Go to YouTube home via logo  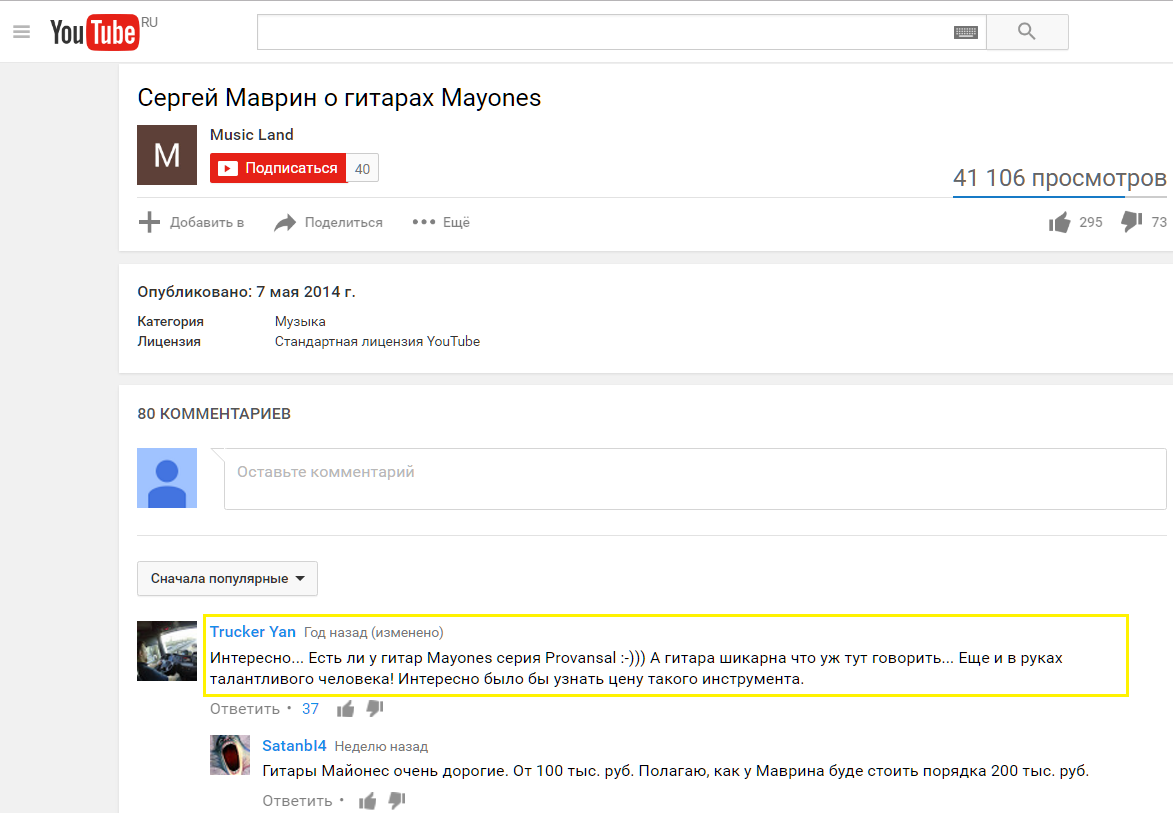(95, 32)
